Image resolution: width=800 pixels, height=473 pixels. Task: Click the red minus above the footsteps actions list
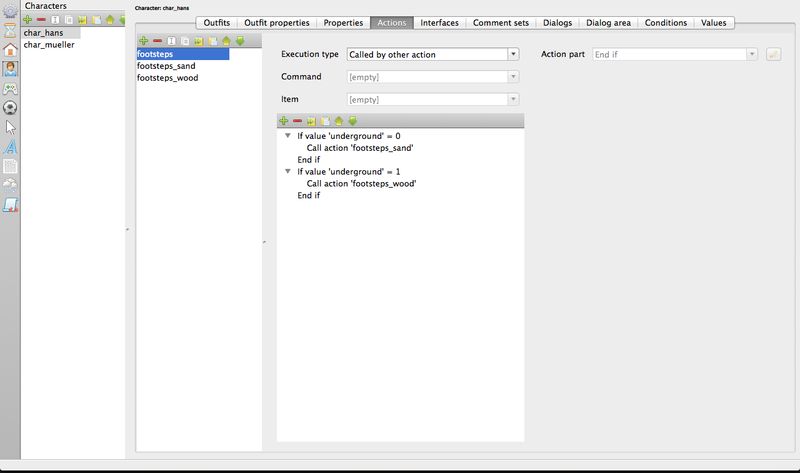(x=157, y=40)
